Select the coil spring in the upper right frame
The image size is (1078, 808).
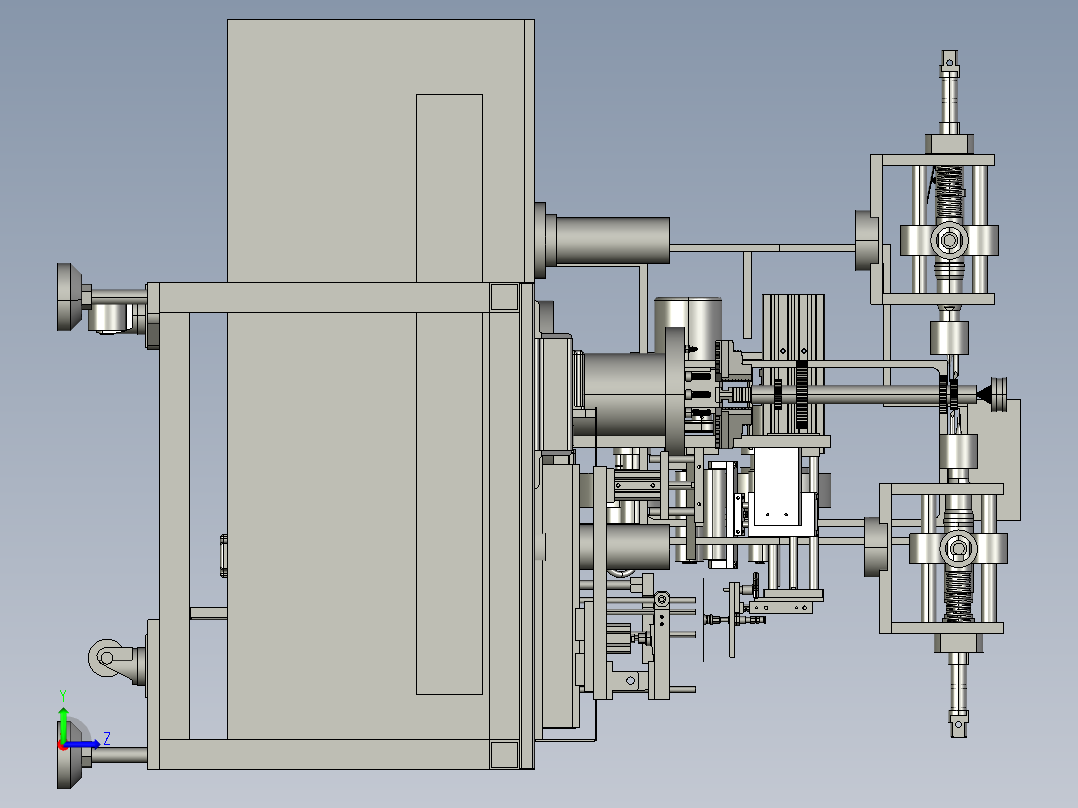(x=949, y=192)
